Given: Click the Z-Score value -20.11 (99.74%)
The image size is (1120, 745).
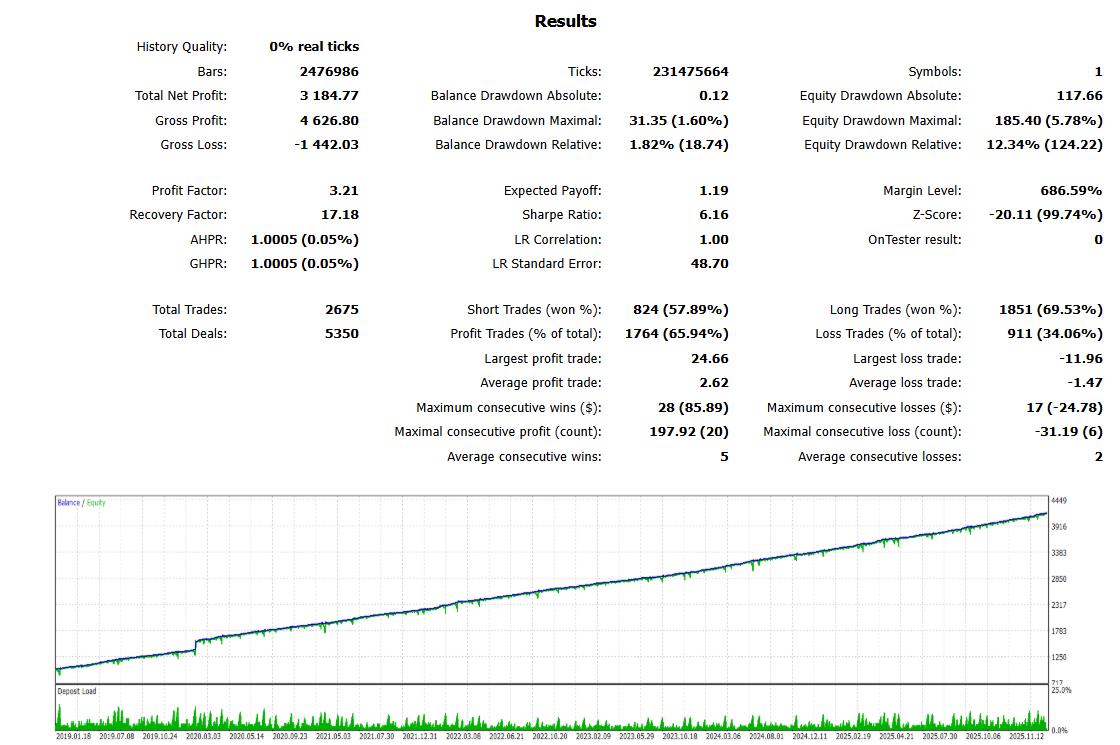Looking at the screenshot, I should tap(1046, 214).
